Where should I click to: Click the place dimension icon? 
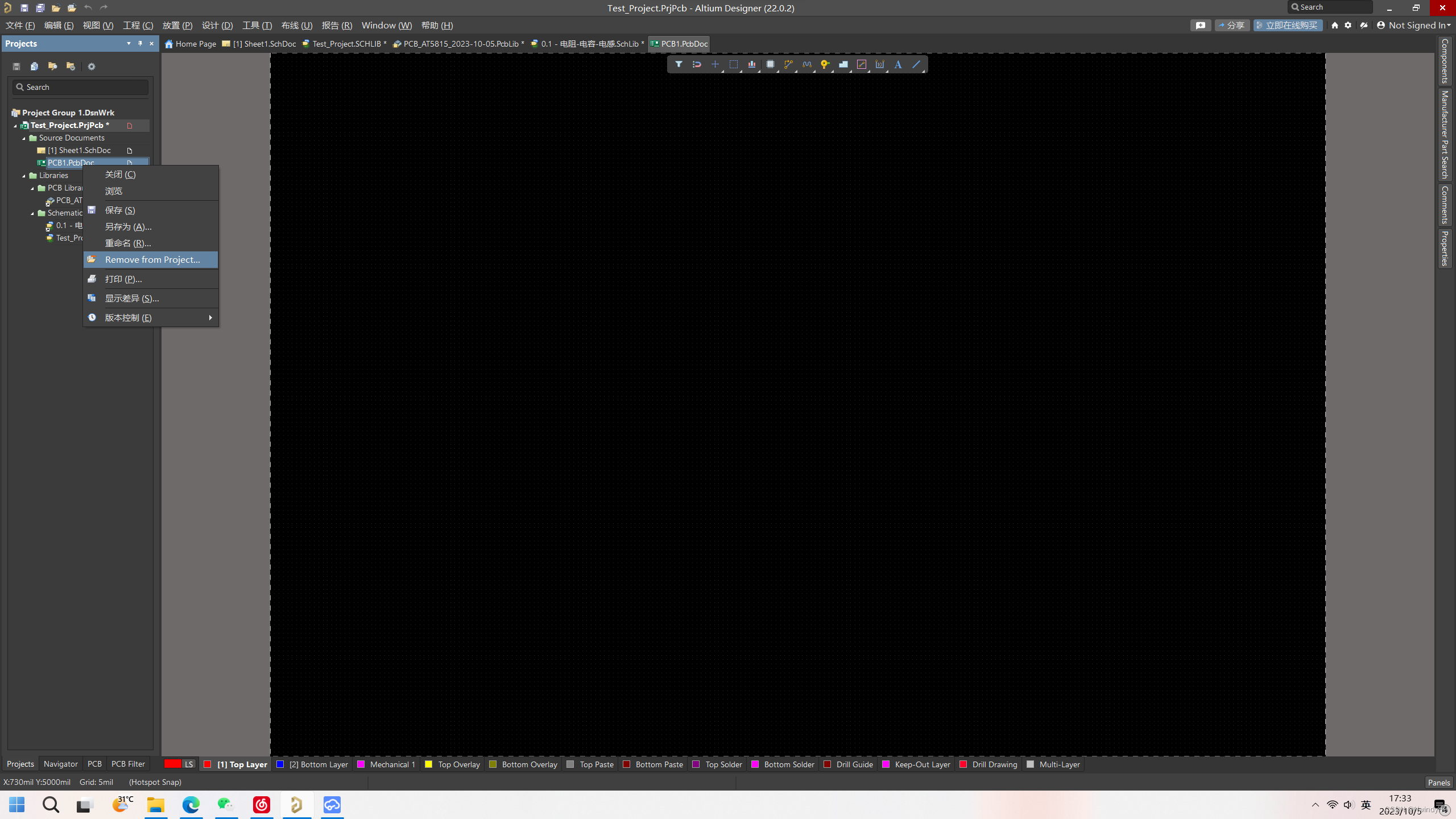(x=880, y=64)
